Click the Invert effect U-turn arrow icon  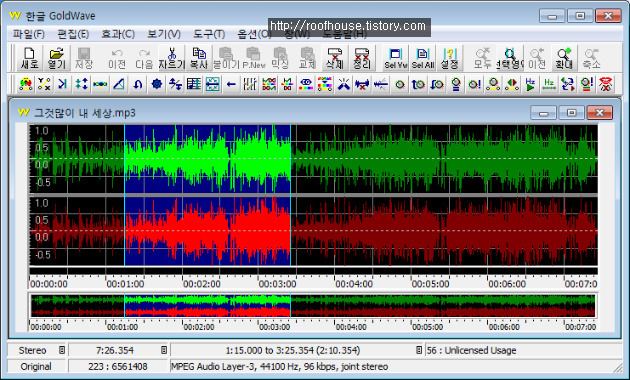138,84
